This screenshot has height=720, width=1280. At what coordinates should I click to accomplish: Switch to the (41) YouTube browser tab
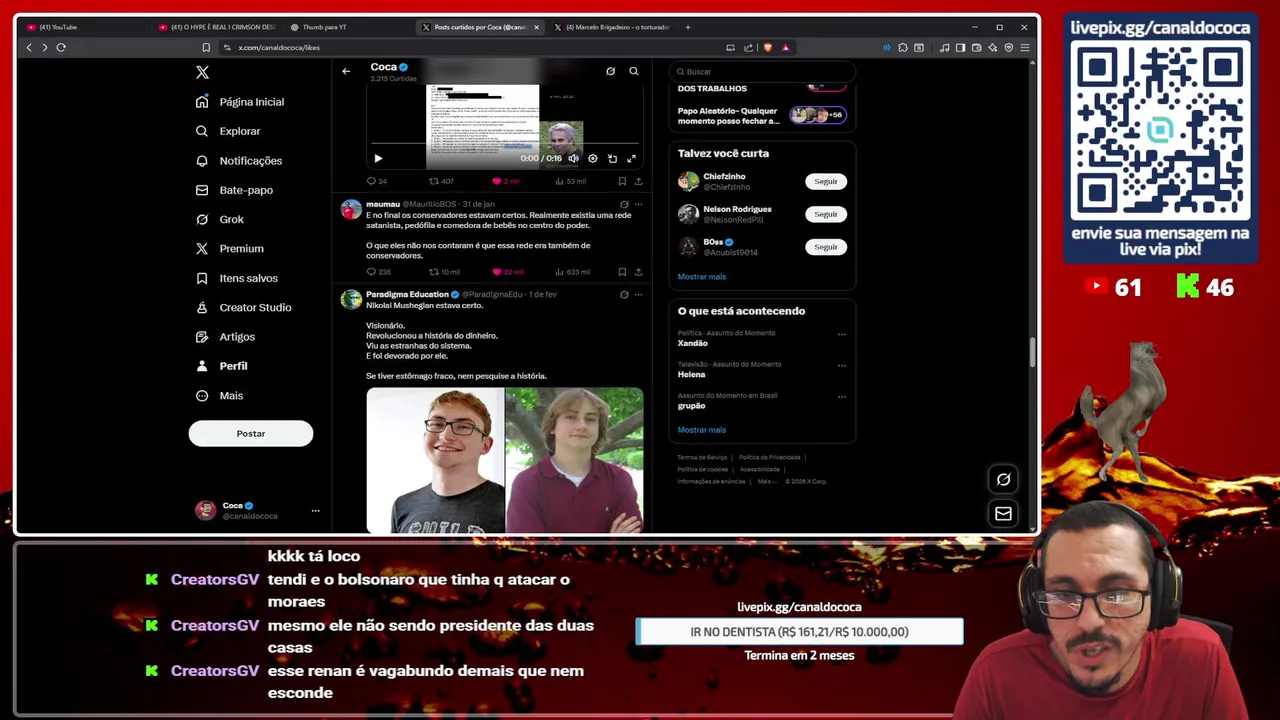coord(85,27)
